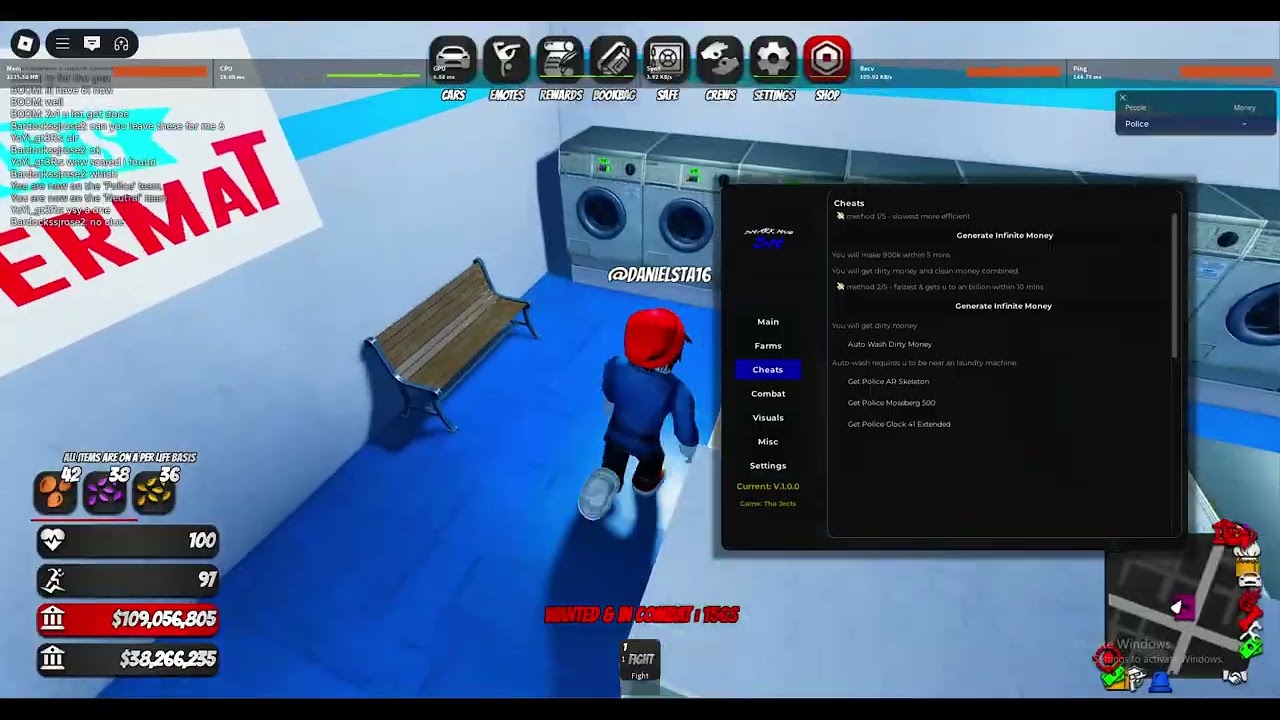This screenshot has width=1280, height=720.
Task: Click the red bank icon for $109,056,805
Action: (53, 619)
